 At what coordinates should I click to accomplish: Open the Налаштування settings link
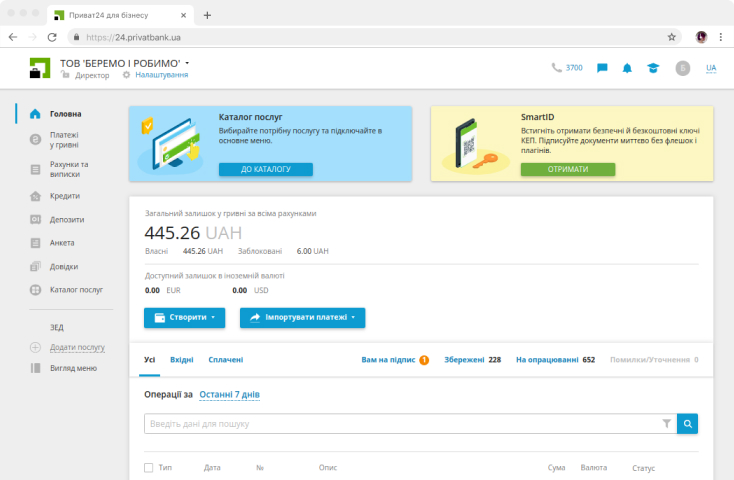(161, 75)
